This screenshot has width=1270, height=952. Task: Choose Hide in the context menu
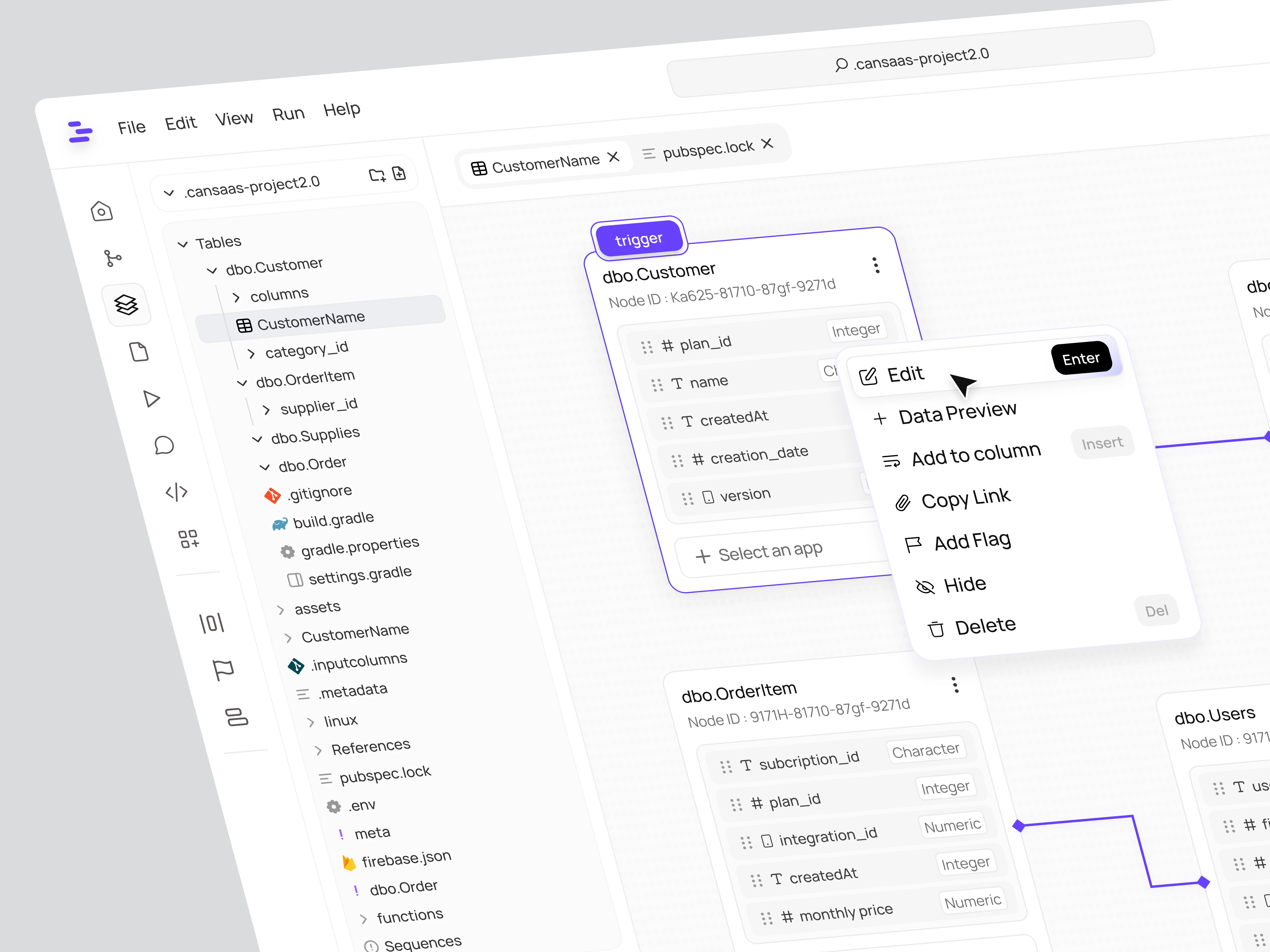[x=965, y=585]
